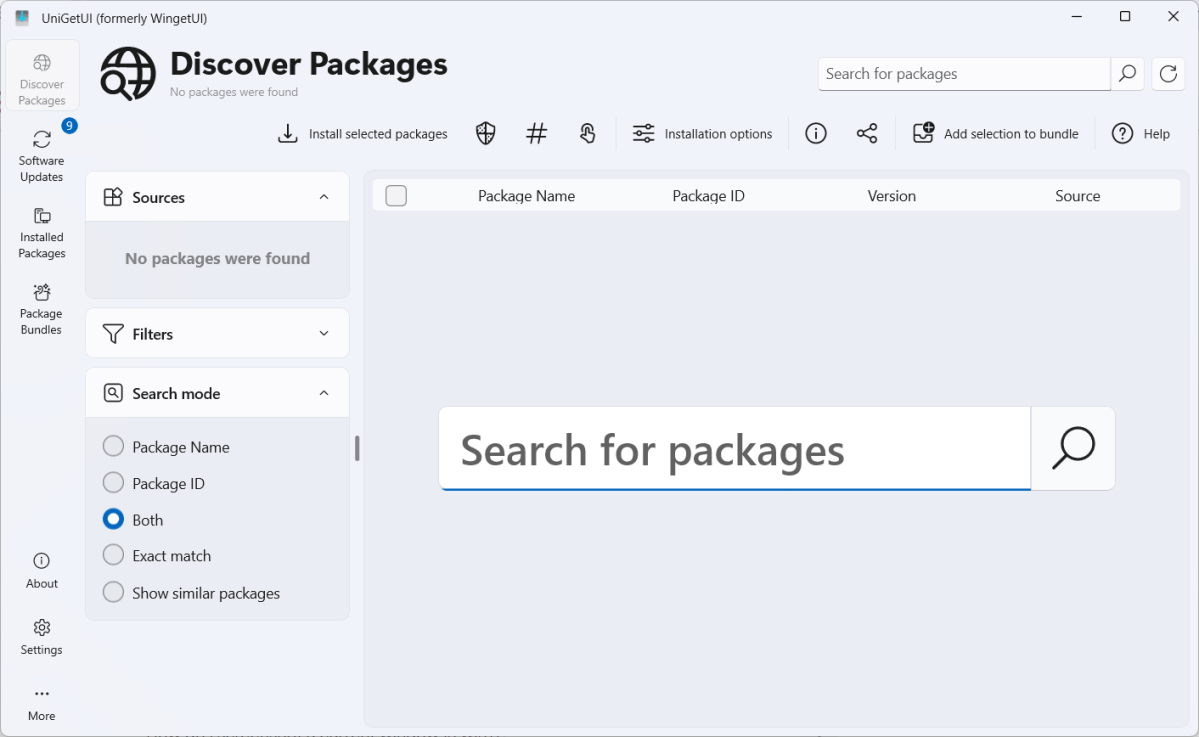Open the About page
The width and height of the screenshot is (1199, 737).
click(42, 570)
